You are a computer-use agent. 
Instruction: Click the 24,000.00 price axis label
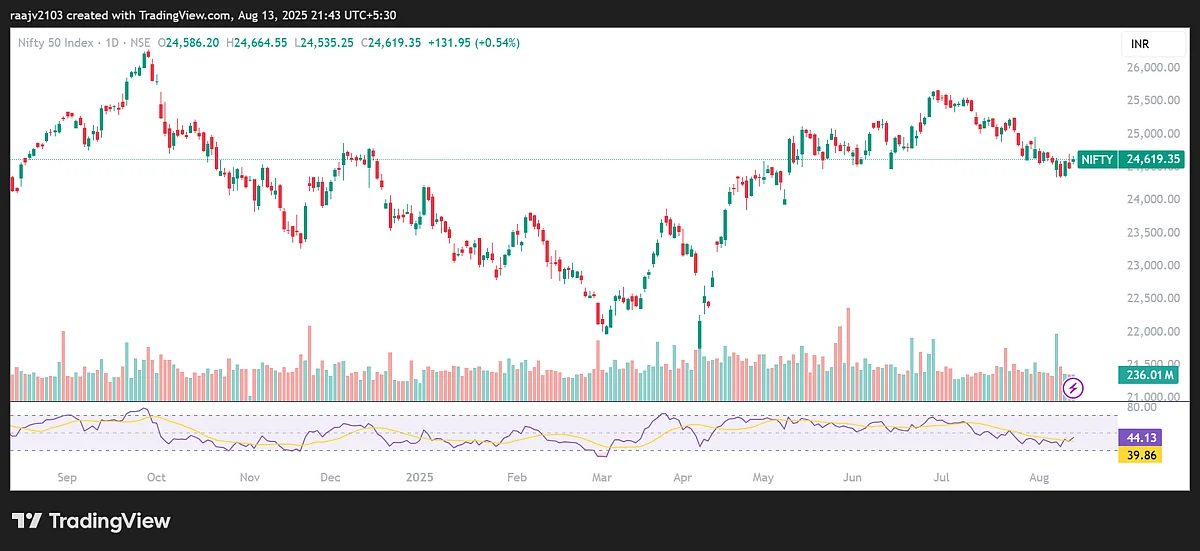(1153, 200)
